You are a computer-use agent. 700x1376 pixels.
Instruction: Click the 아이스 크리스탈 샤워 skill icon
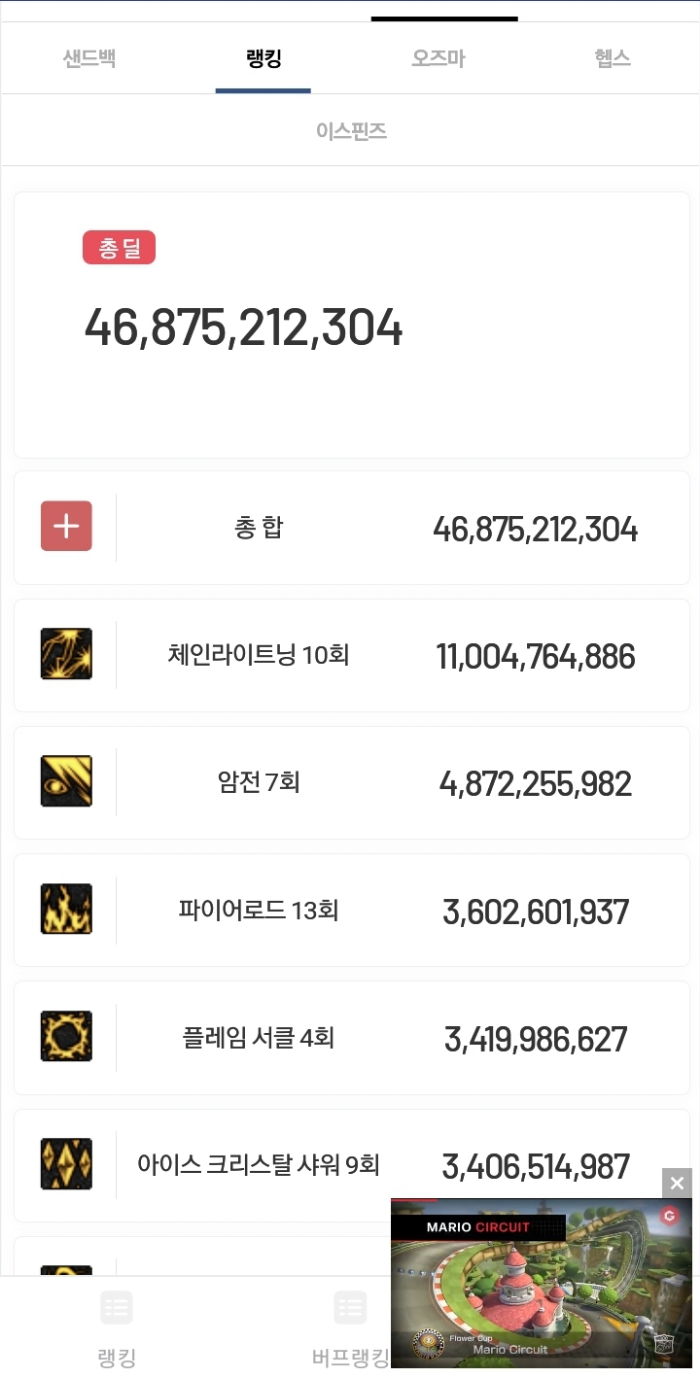click(x=66, y=1164)
